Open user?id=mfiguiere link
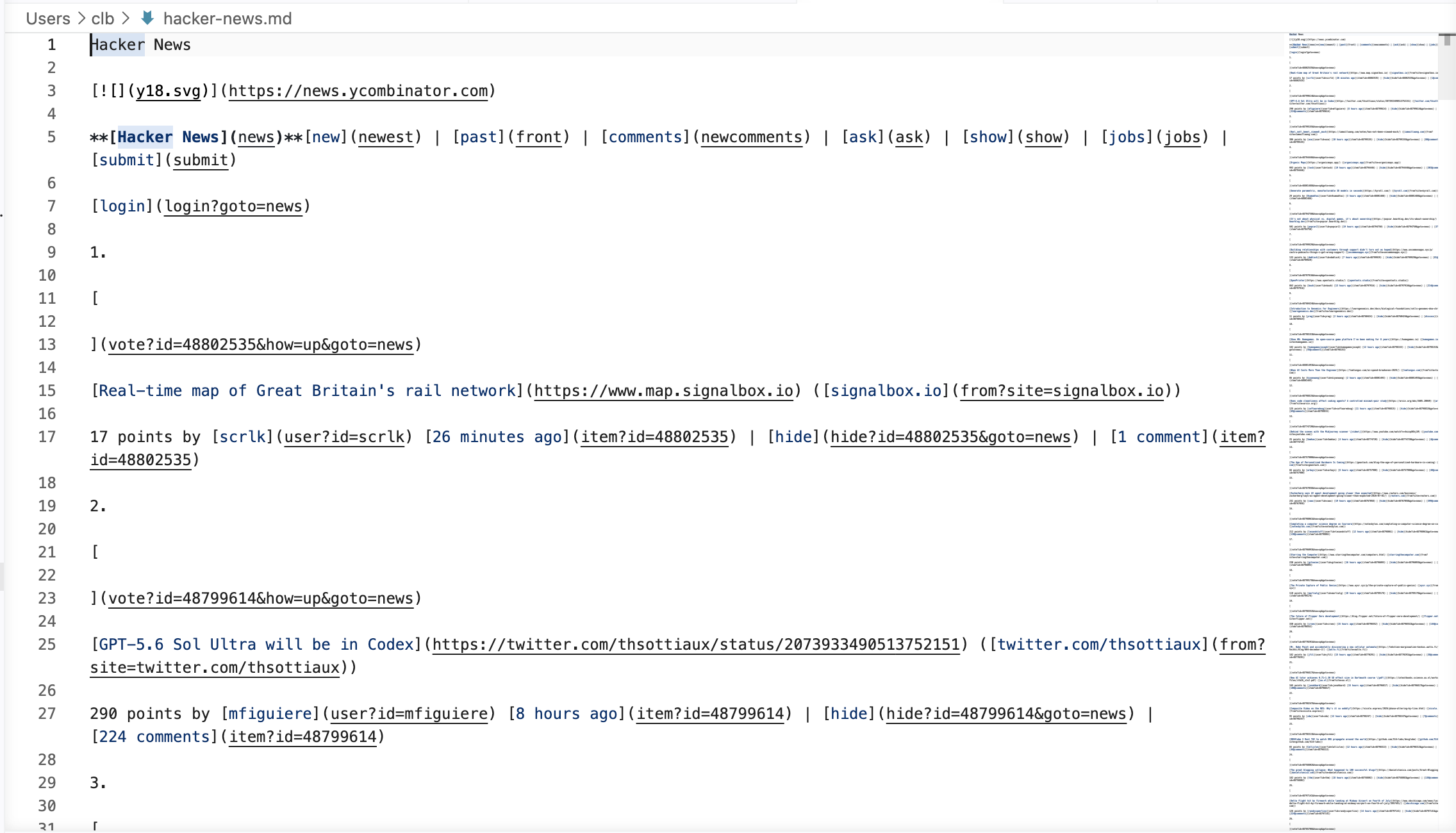The image size is (1456, 833). [409, 714]
